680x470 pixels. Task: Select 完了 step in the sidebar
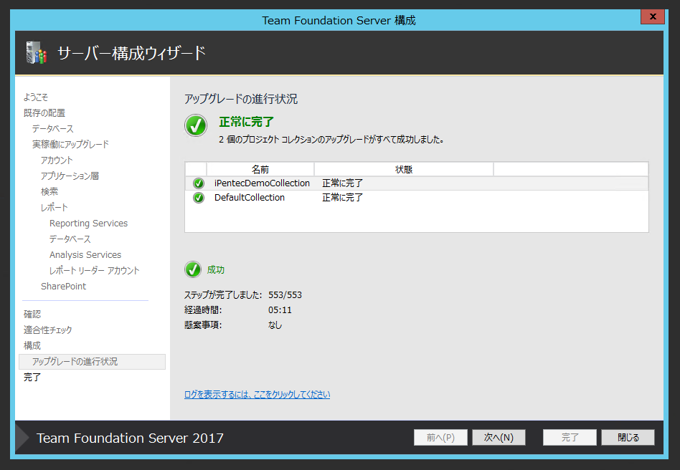pyautogui.click(x=32, y=377)
